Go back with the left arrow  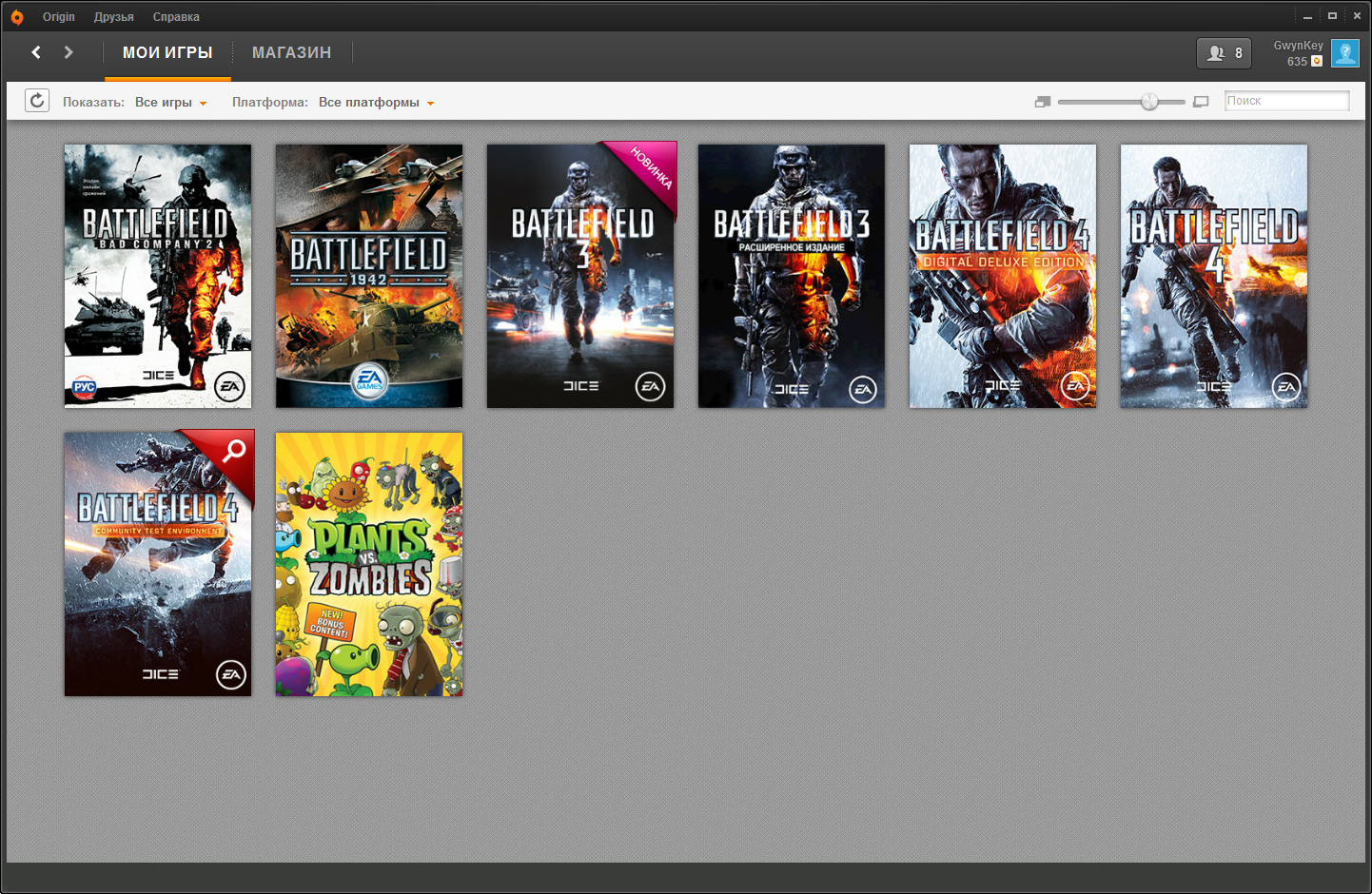[x=36, y=52]
